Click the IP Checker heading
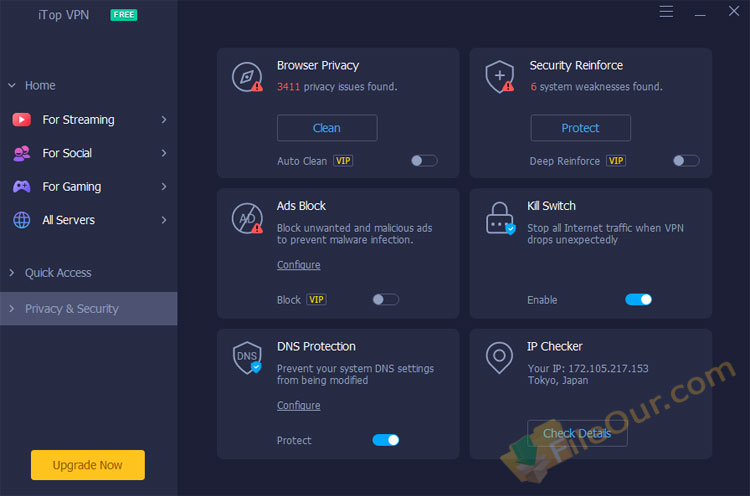Viewport: 750px width, 496px height. click(555, 346)
